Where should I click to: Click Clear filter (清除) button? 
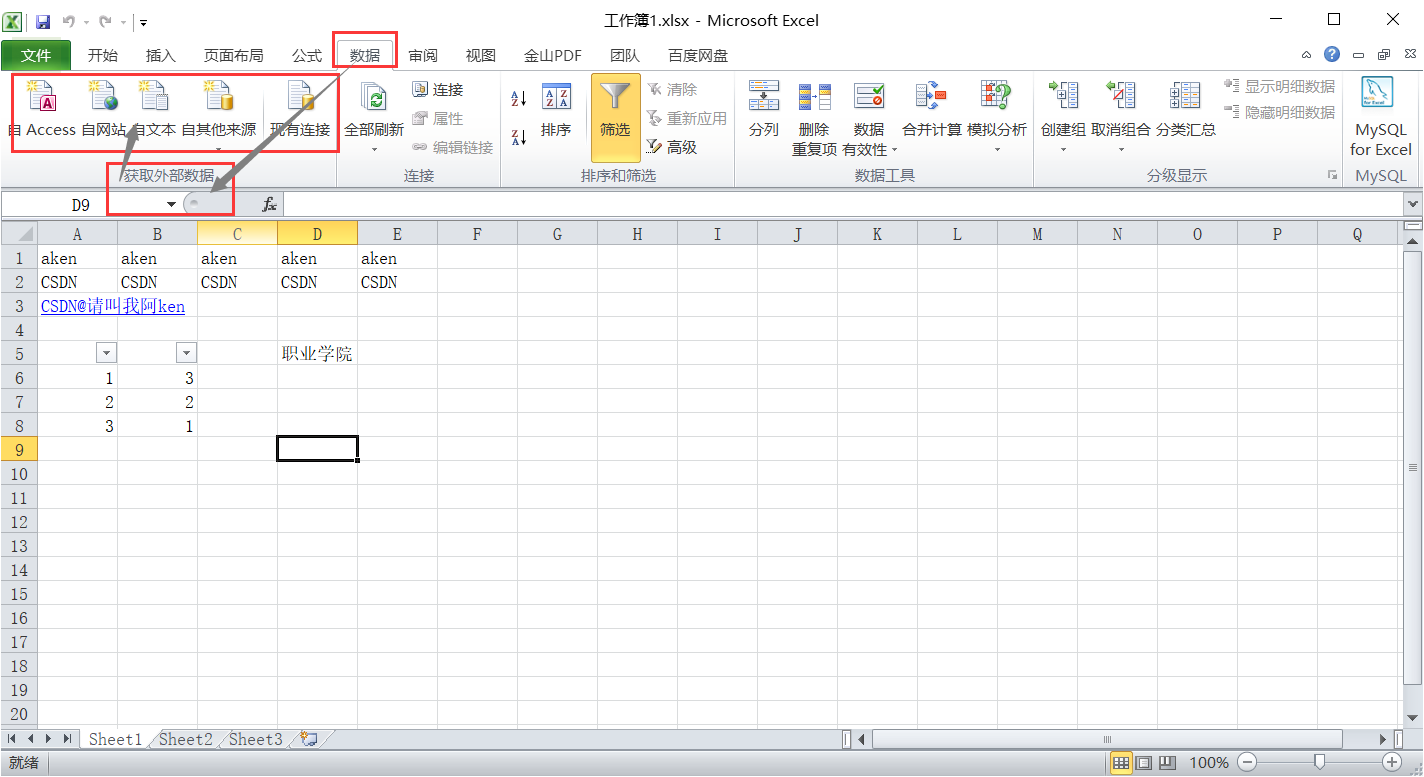[672, 89]
